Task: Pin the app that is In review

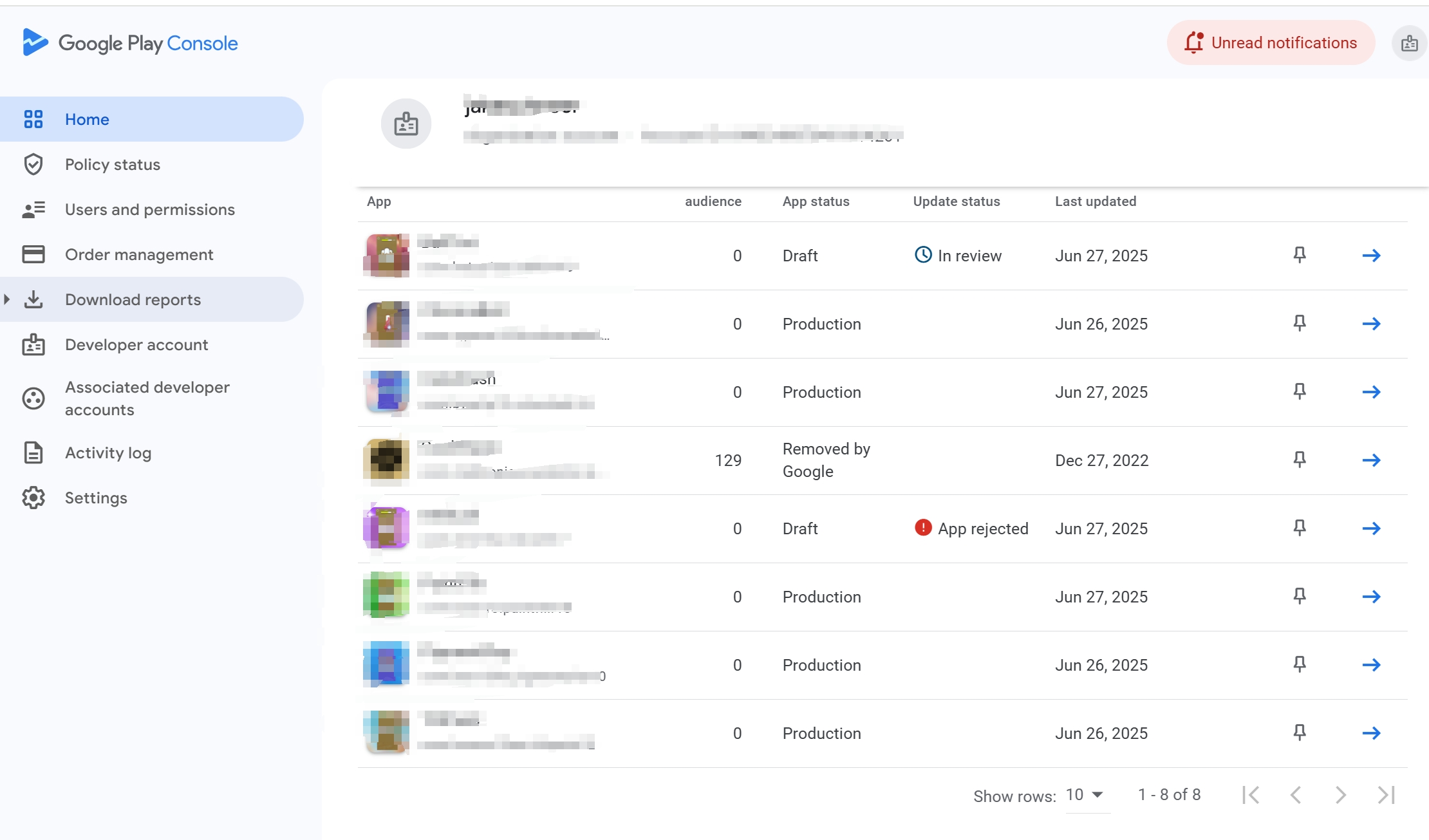Action: coord(1300,256)
